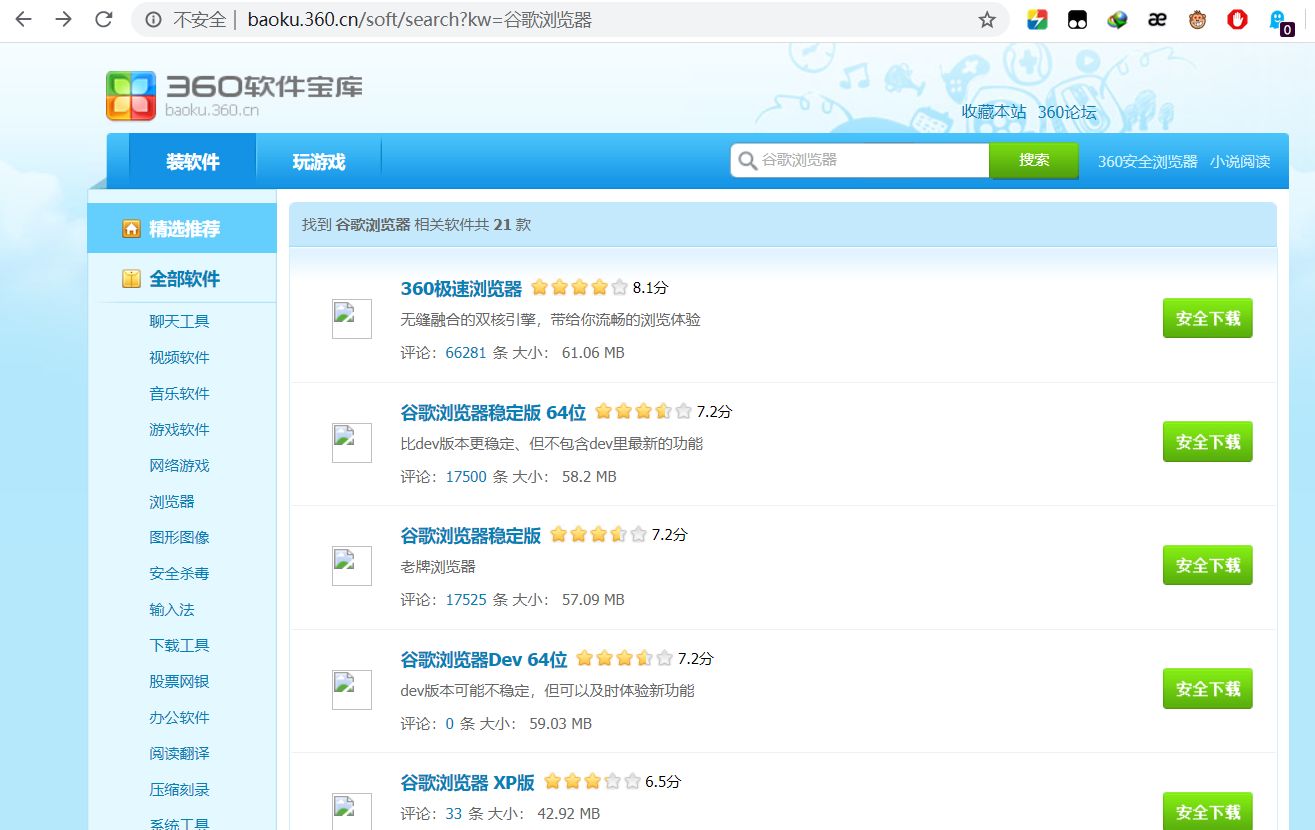Open the 小说阅读 link
This screenshot has width=1315, height=830.
tap(1240, 161)
